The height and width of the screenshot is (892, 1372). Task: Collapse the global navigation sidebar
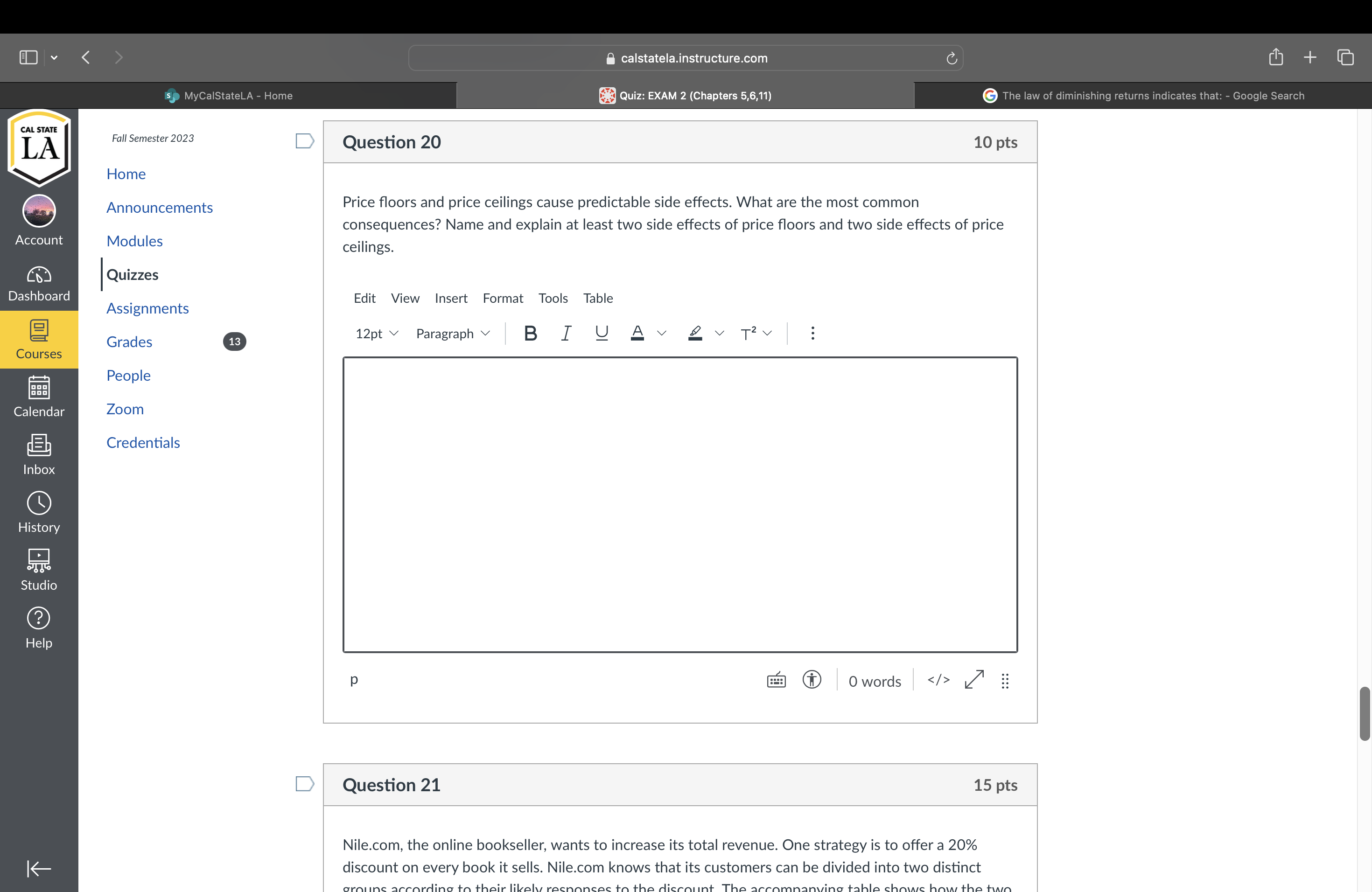coord(39,868)
